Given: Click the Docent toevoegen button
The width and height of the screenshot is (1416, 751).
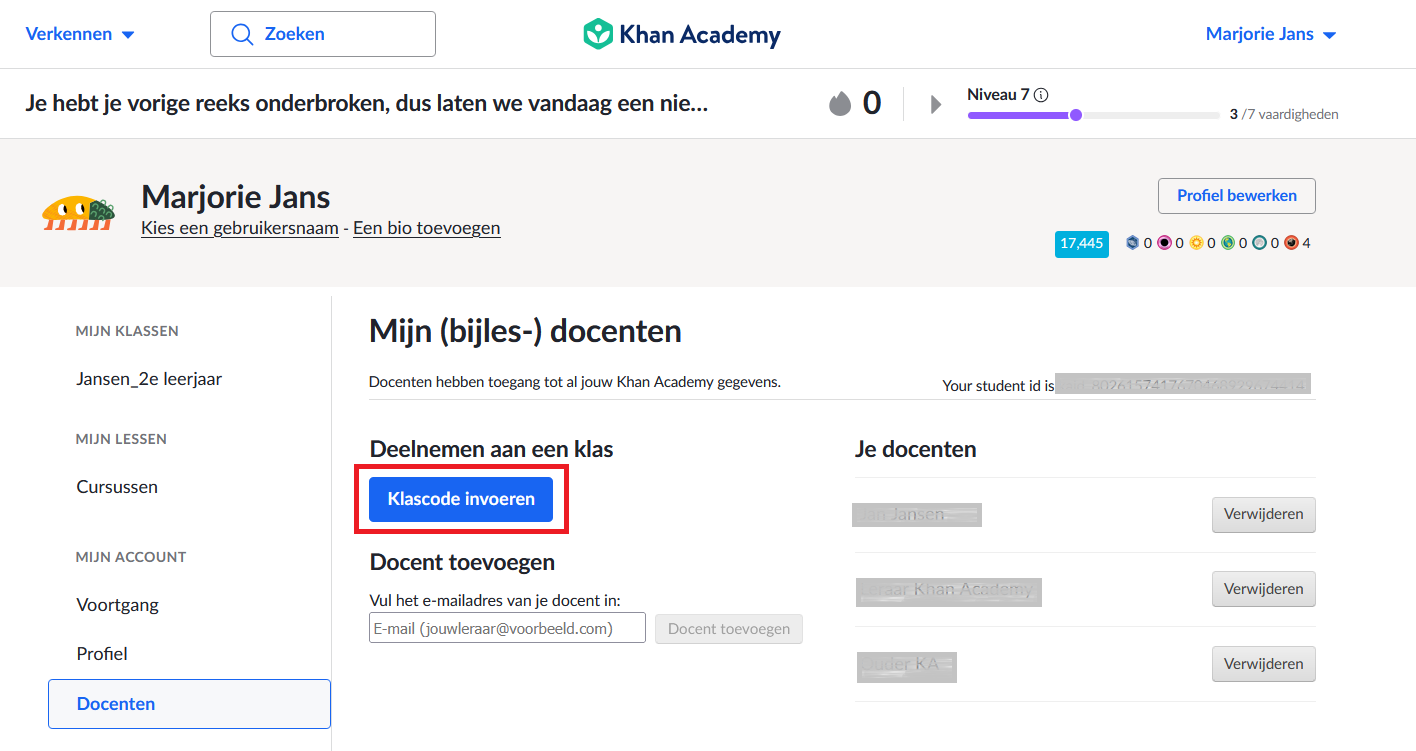Looking at the screenshot, I should tap(729, 629).
